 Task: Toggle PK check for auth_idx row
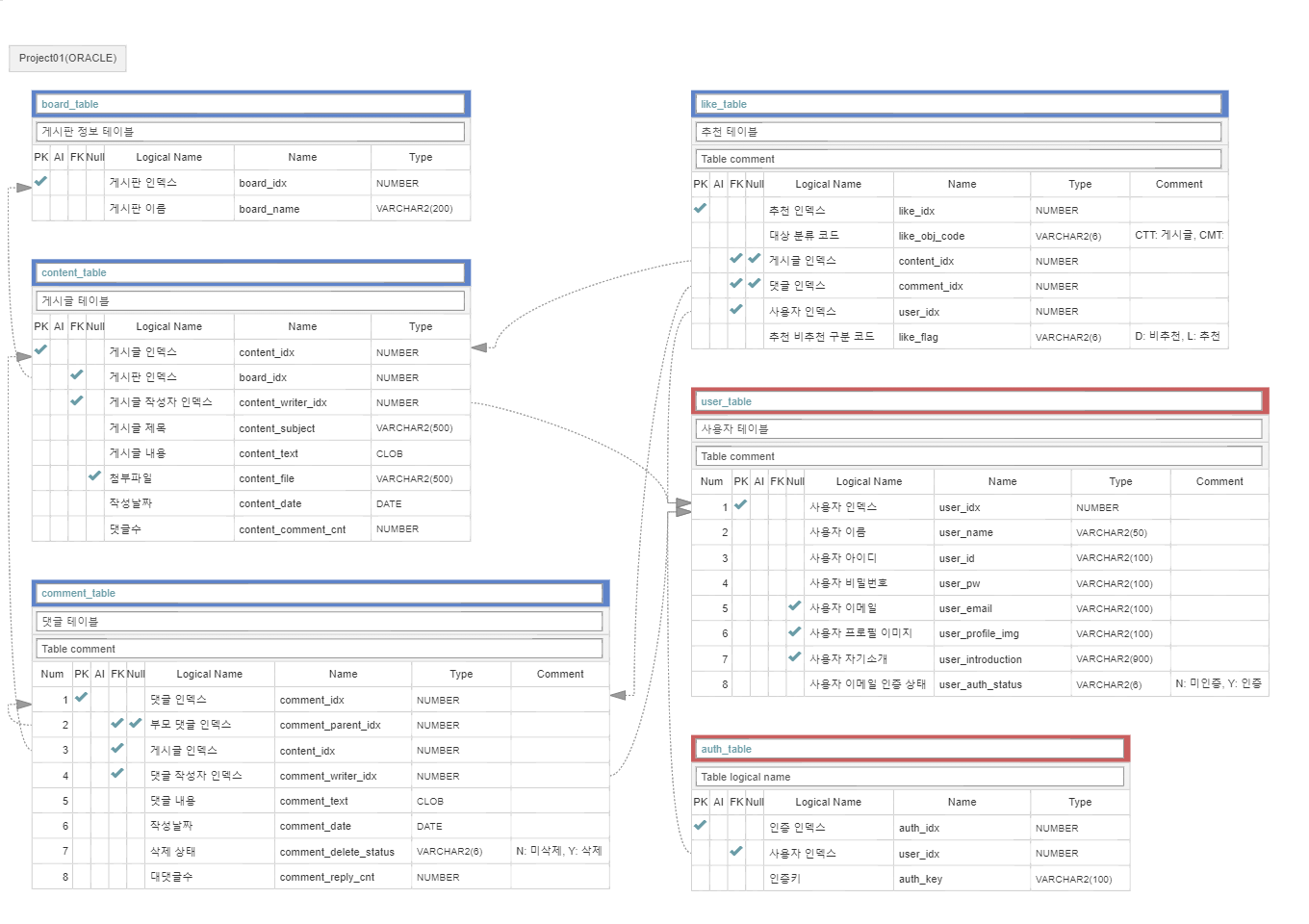pyautogui.click(x=700, y=827)
